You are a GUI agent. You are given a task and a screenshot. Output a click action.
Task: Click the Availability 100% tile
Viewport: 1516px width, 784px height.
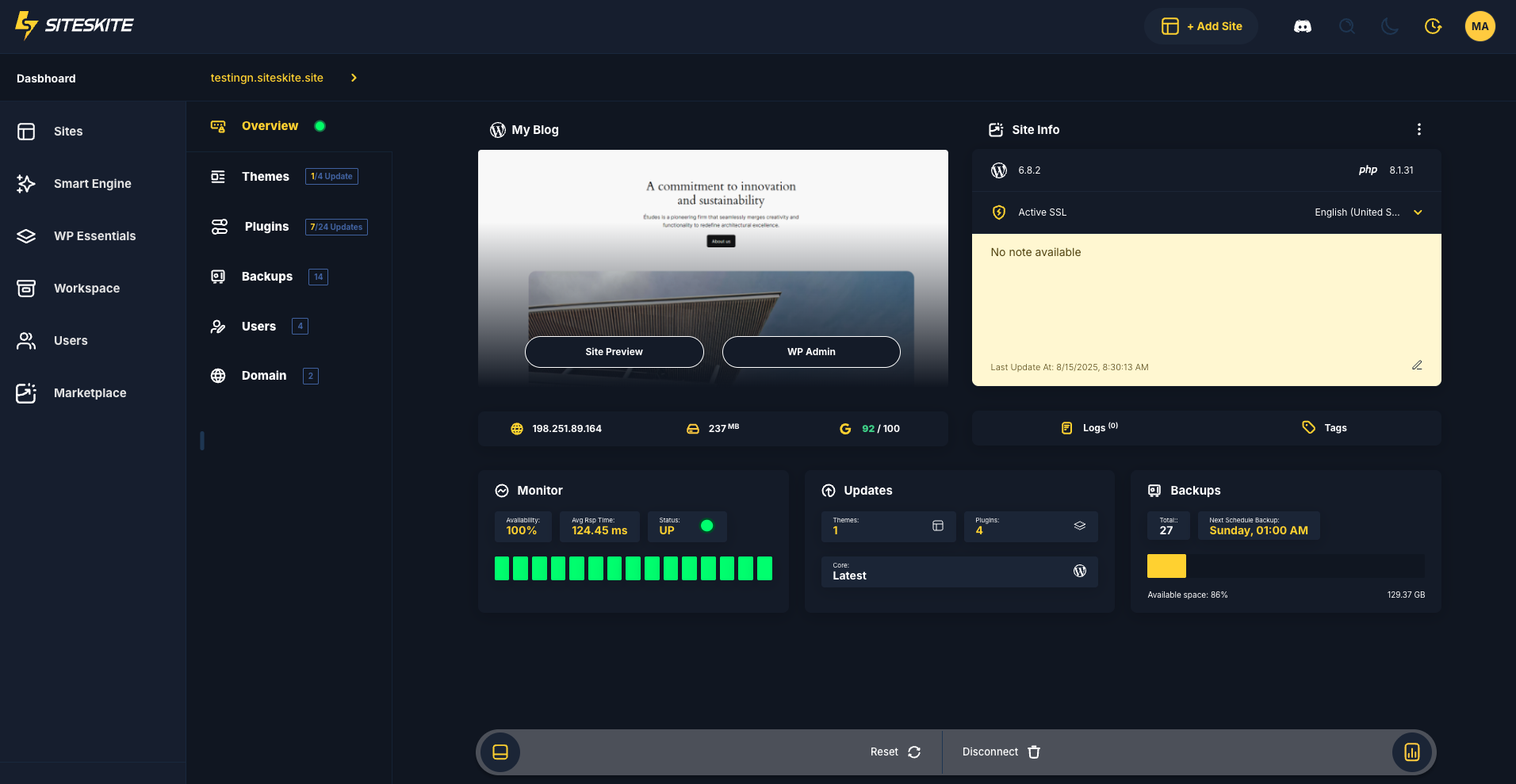[x=523, y=526]
